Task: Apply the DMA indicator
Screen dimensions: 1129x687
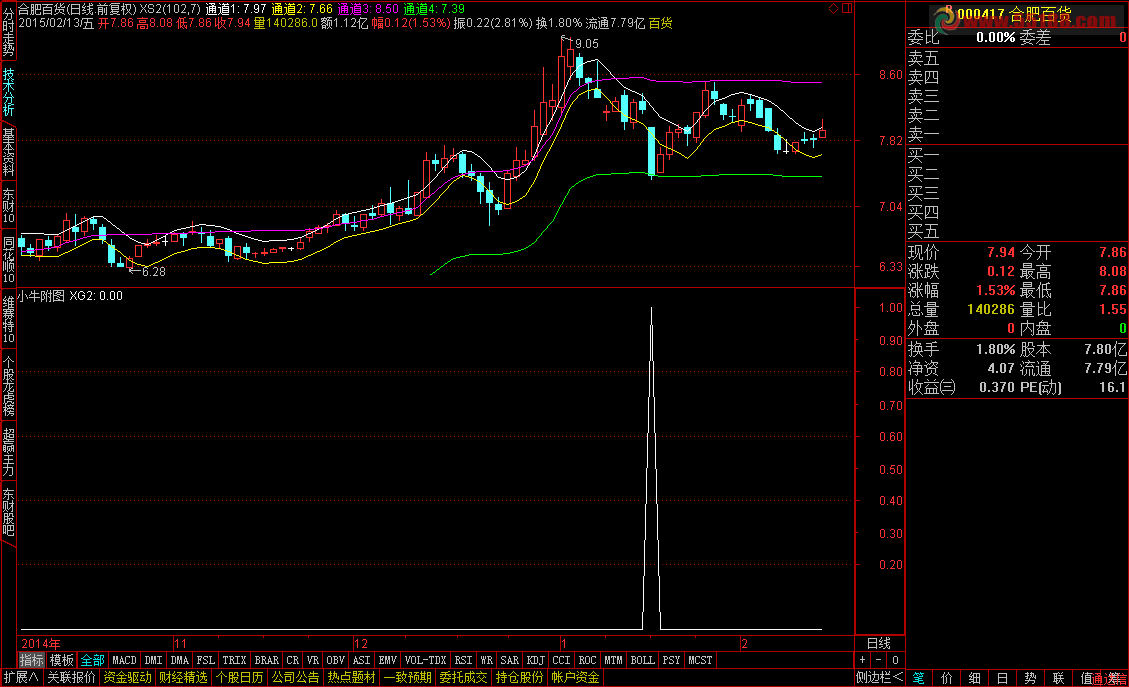Action: click(x=179, y=660)
